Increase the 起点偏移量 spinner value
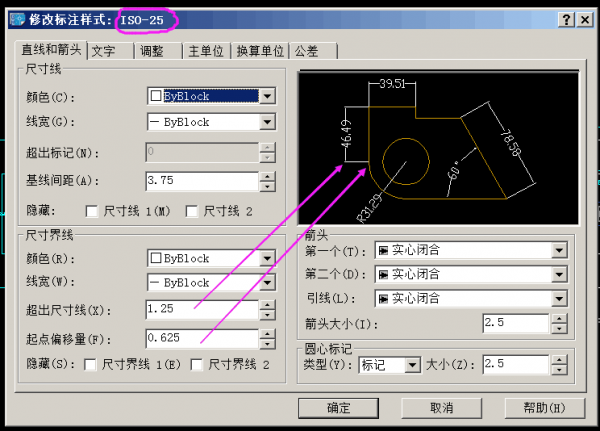600x431 pixels. click(x=267, y=333)
